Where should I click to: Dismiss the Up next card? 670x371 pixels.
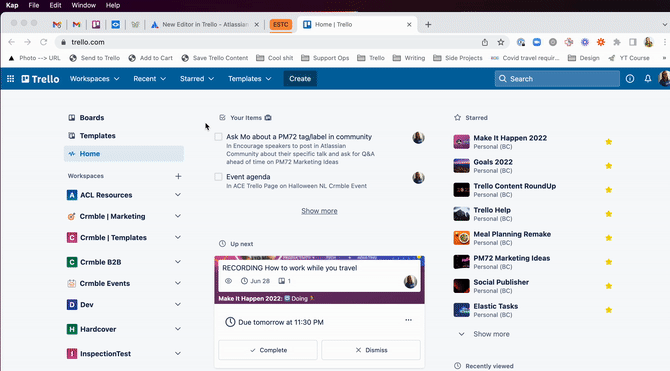371,350
